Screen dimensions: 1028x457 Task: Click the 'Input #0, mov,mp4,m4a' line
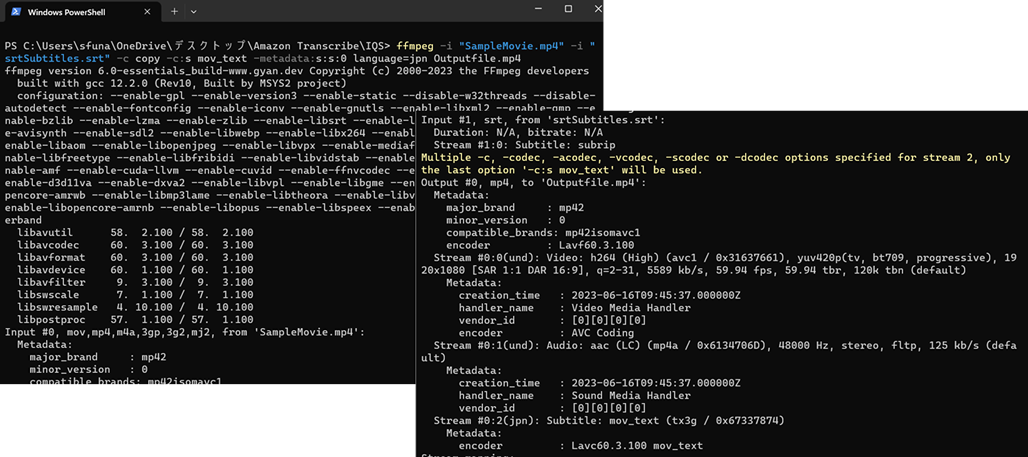[184, 332]
